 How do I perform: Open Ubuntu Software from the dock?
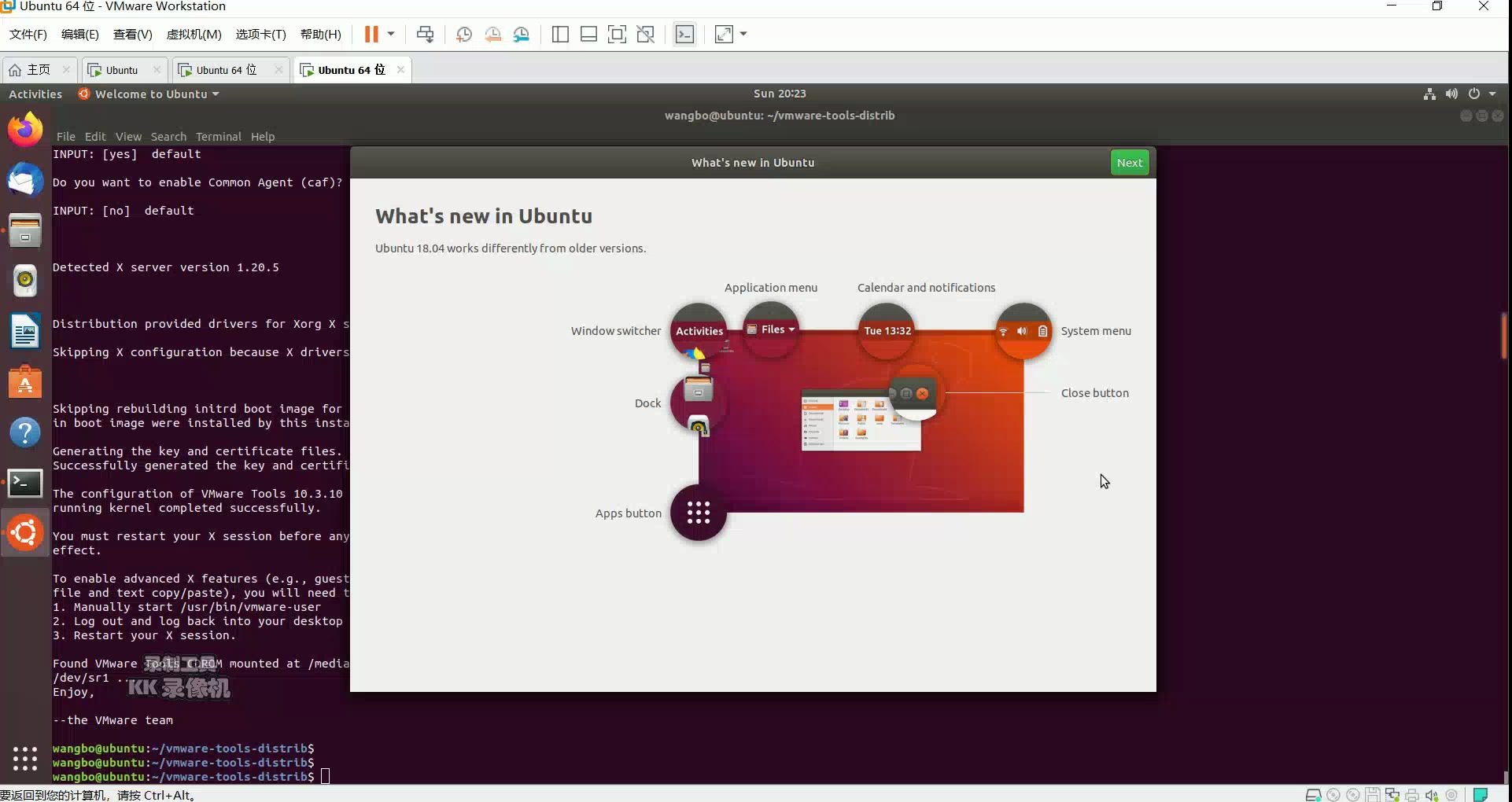[25, 381]
